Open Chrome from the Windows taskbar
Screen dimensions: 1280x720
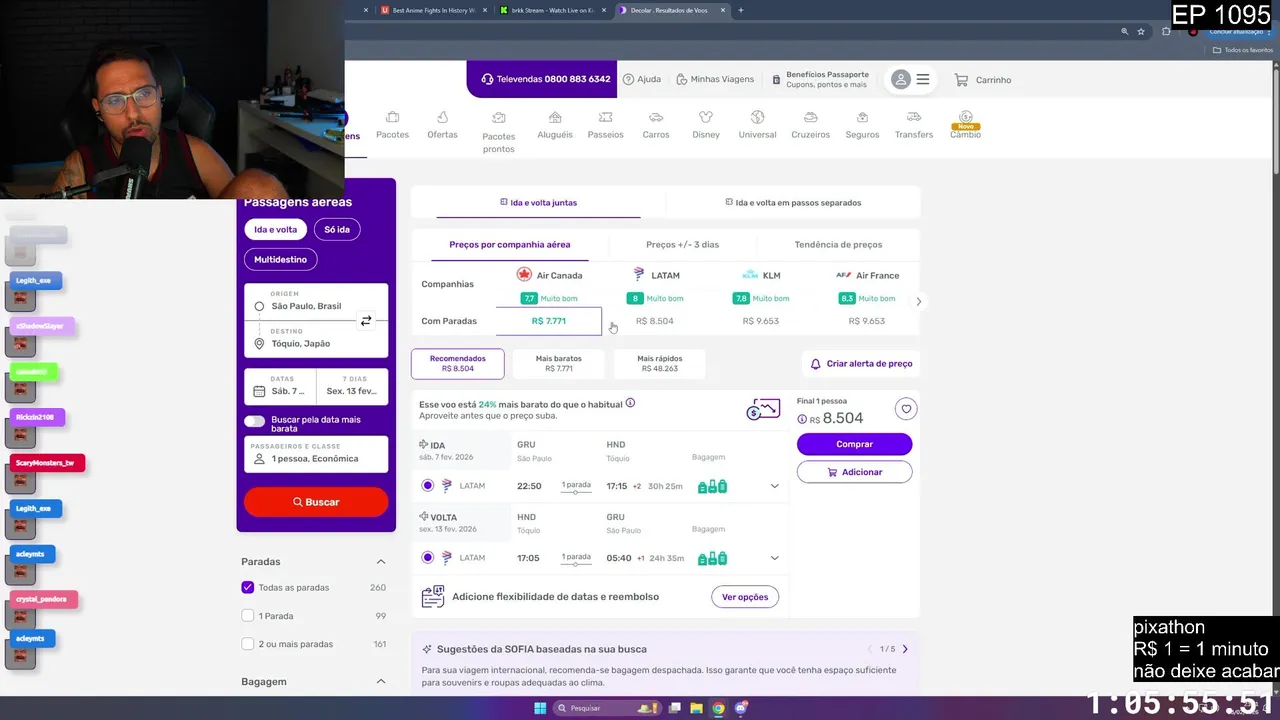[x=718, y=708]
